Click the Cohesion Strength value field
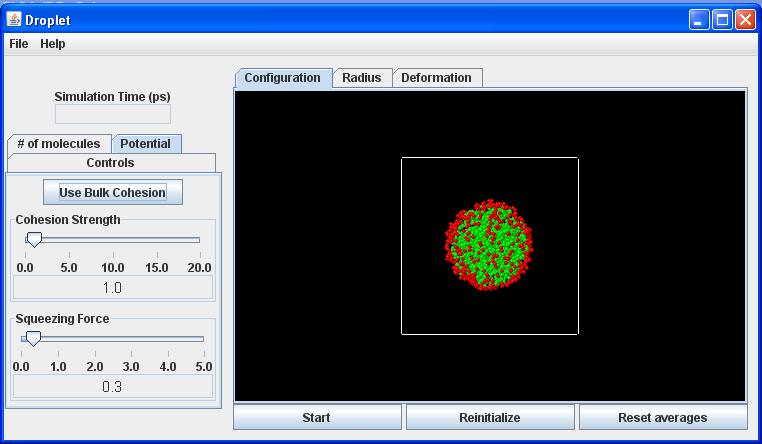The image size is (762, 444). click(112, 288)
